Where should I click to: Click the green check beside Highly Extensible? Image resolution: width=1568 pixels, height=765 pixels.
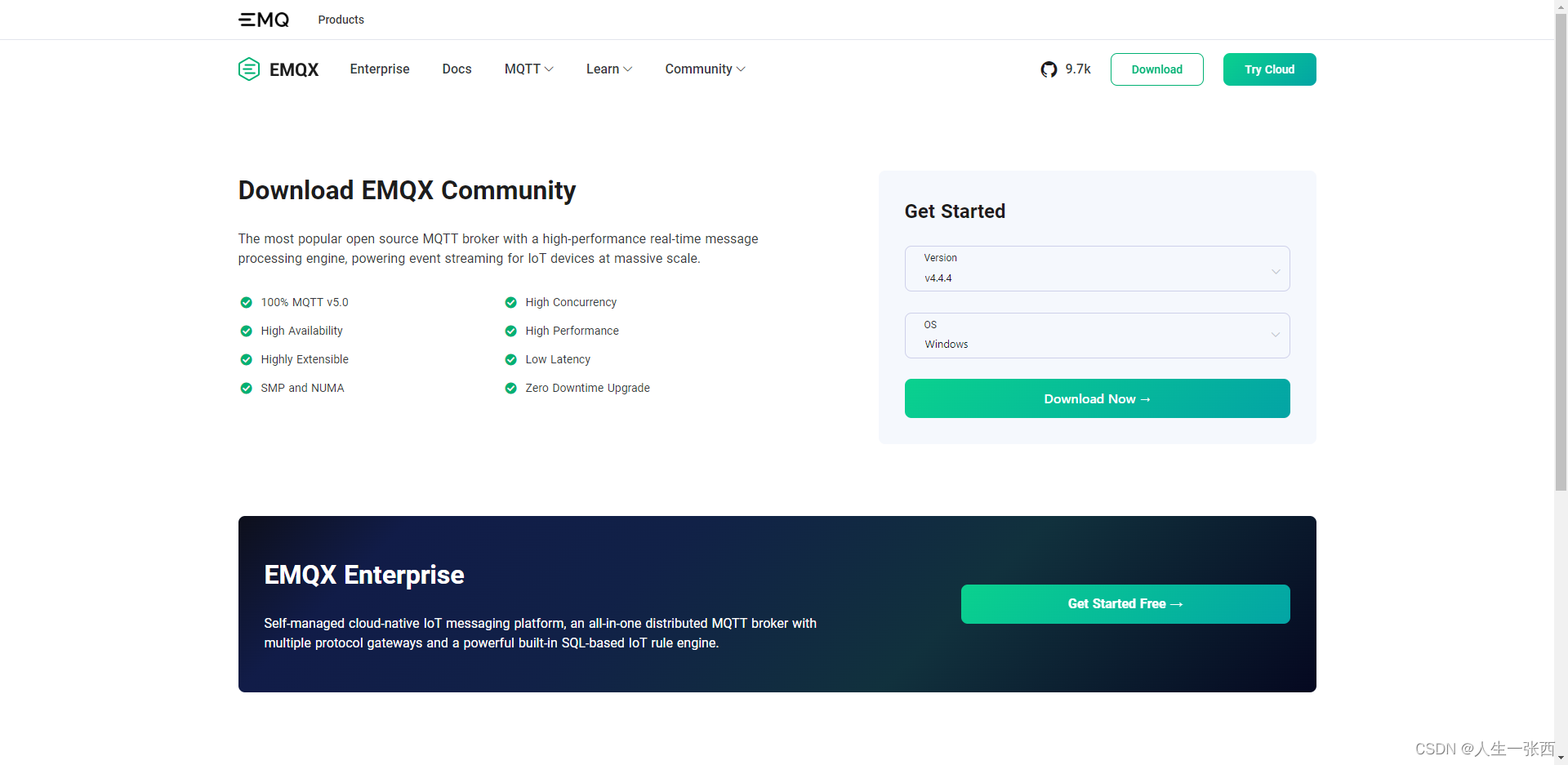tap(246, 359)
